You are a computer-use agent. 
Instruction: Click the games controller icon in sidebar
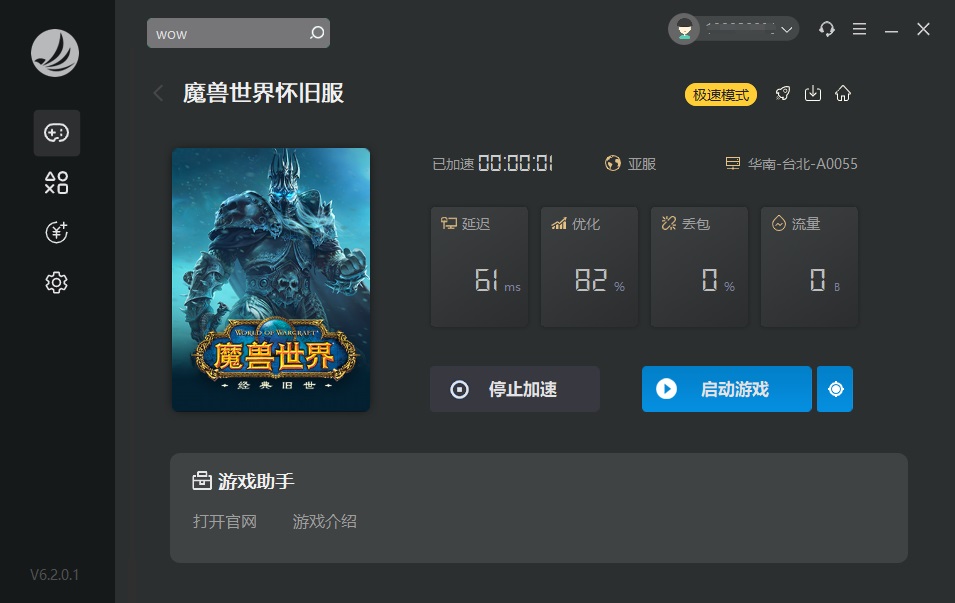57,133
